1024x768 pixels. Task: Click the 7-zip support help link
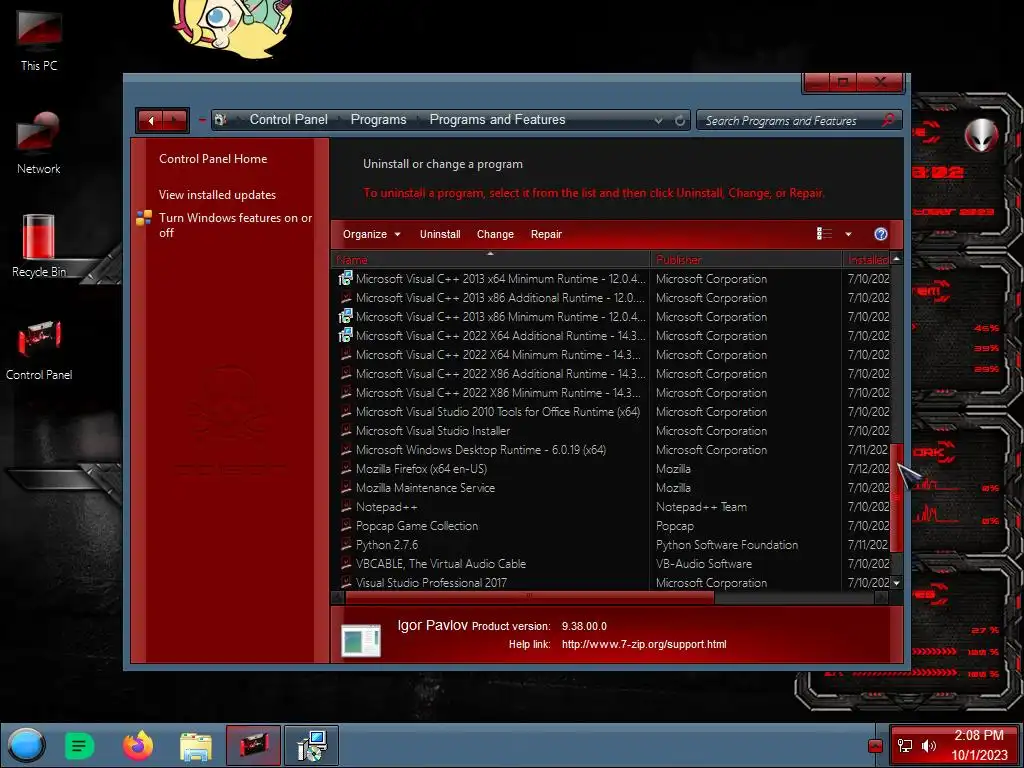[x=643, y=644]
